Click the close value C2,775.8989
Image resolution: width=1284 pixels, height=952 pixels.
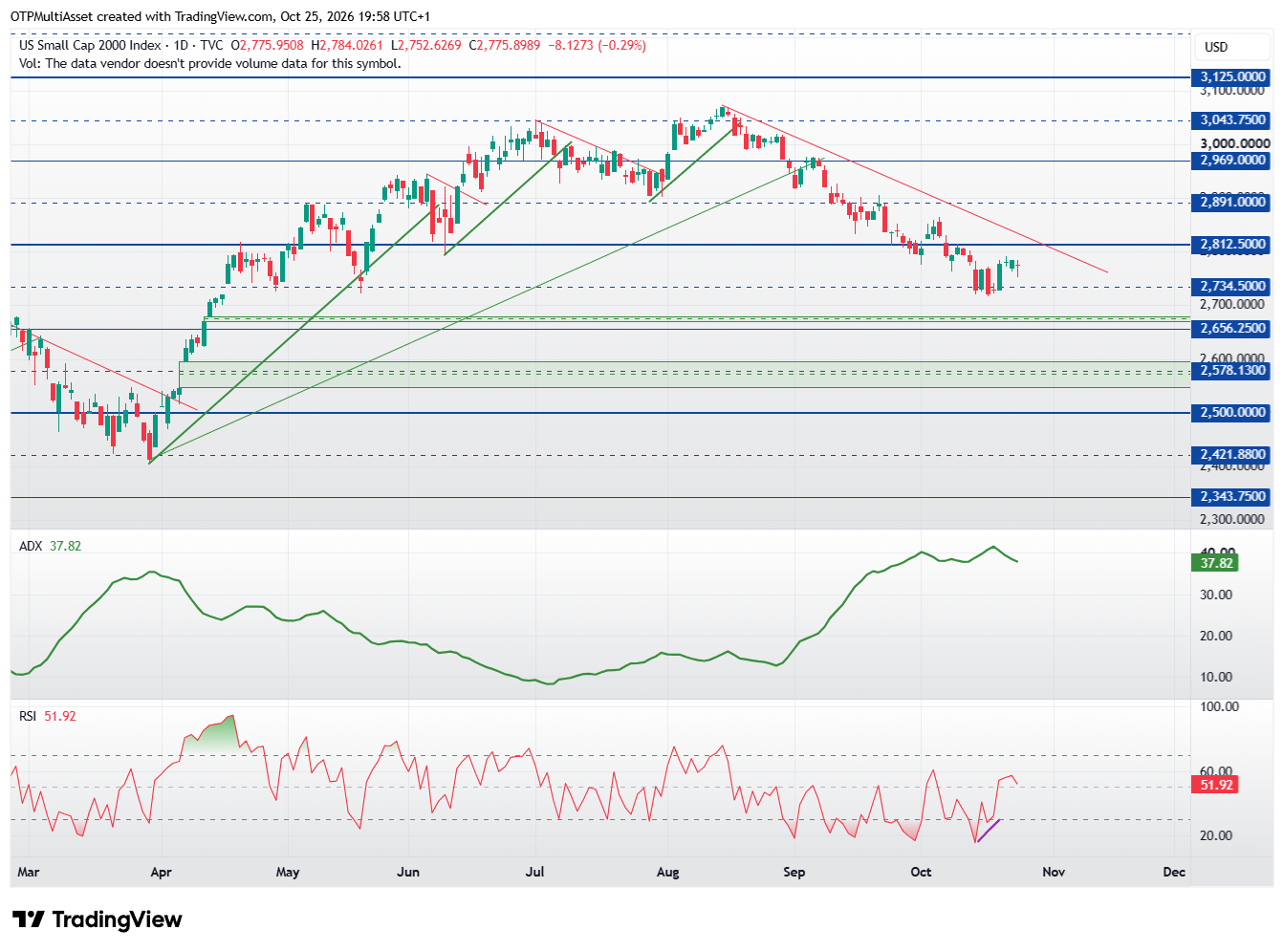pos(504,45)
